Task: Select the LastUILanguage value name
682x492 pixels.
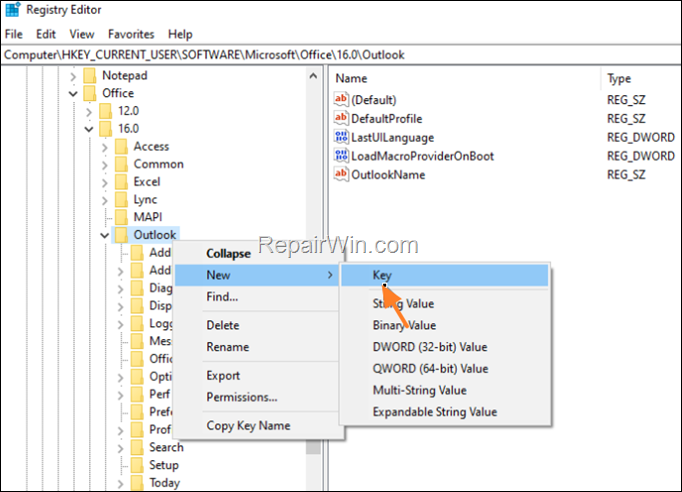Action: tap(392, 137)
